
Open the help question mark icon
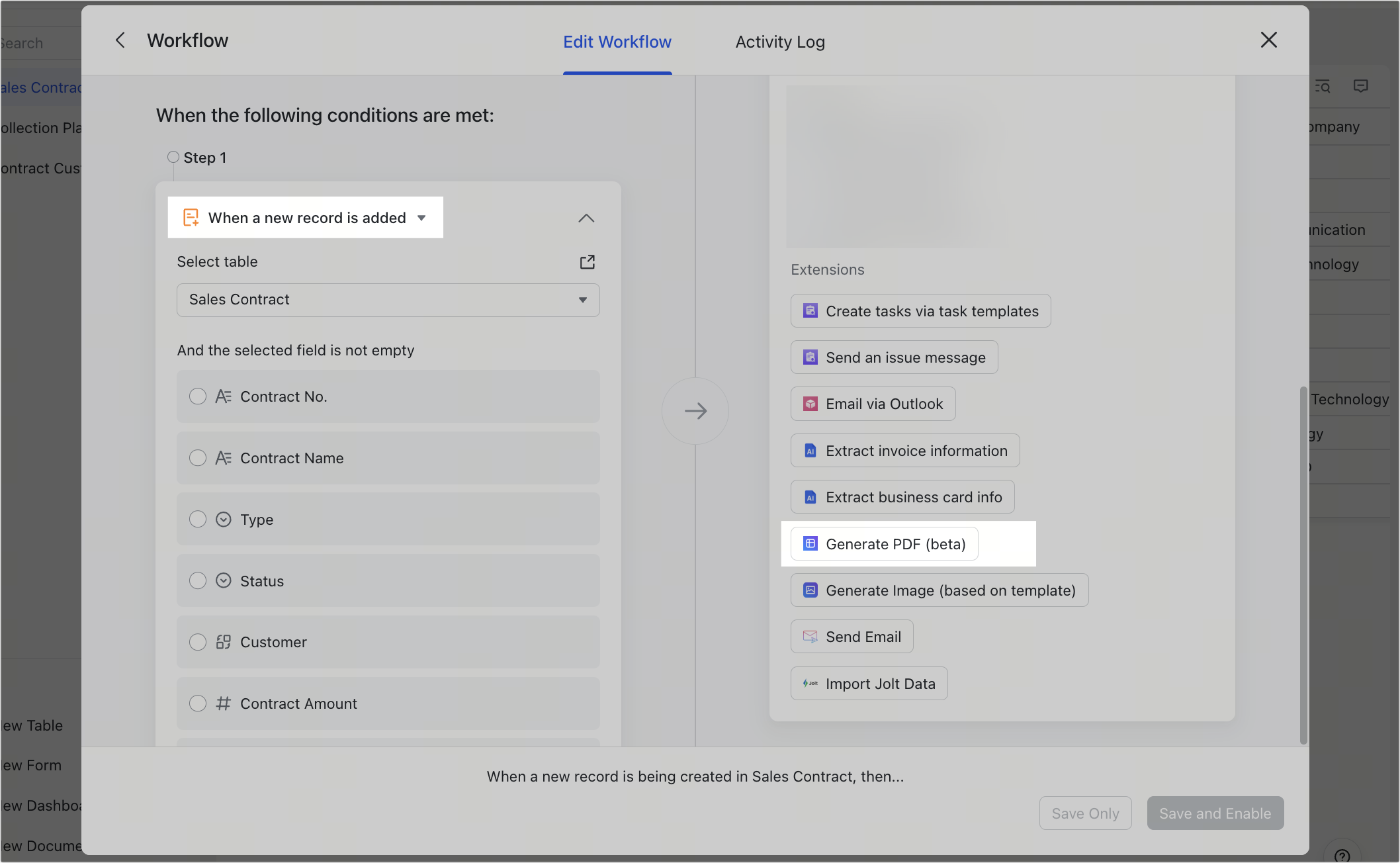click(1342, 854)
